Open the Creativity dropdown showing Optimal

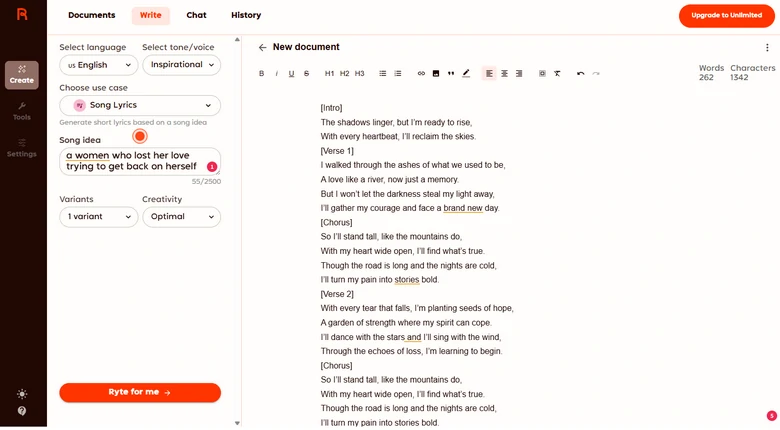[x=182, y=217]
